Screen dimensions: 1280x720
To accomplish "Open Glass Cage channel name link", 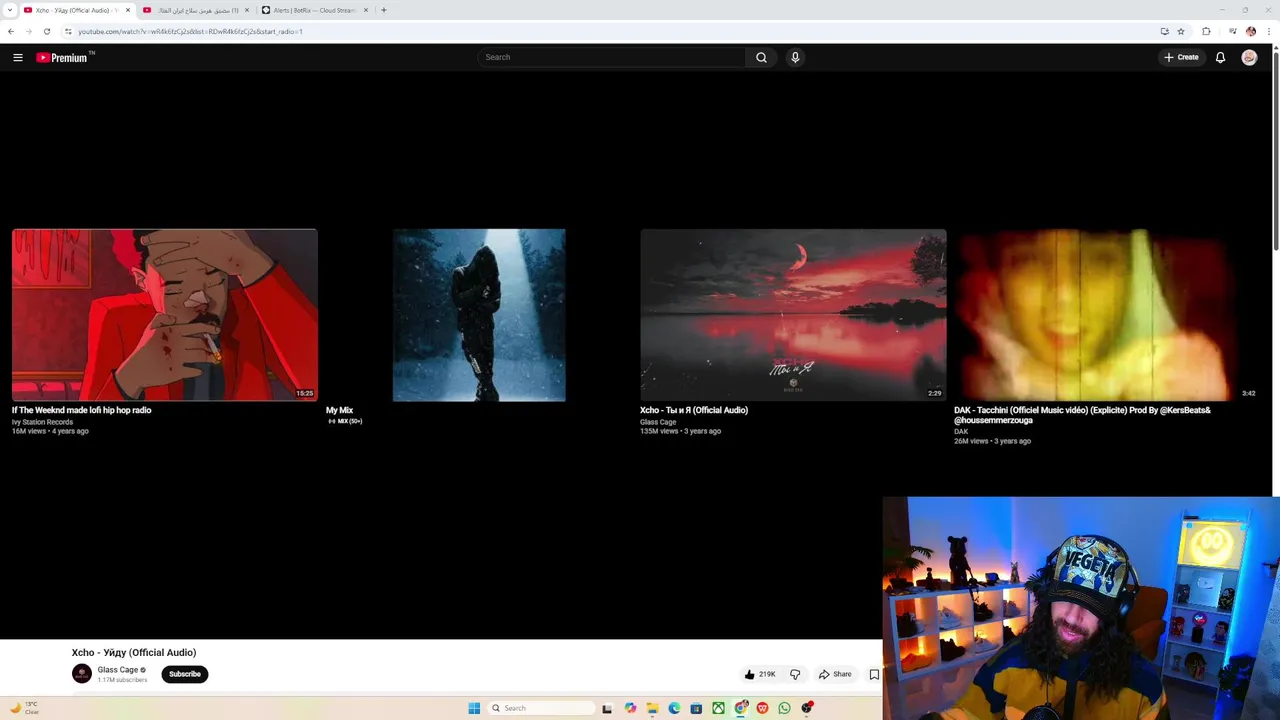I will coord(118,670).
